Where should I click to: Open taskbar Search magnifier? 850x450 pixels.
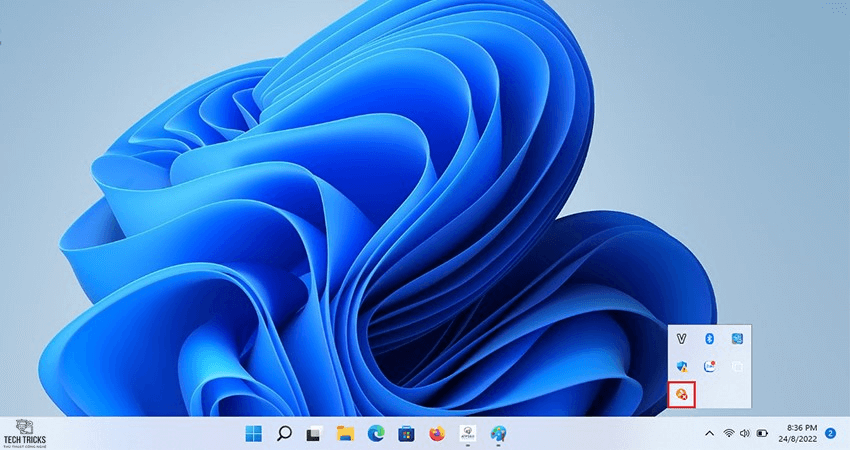(x=284, y=433)
